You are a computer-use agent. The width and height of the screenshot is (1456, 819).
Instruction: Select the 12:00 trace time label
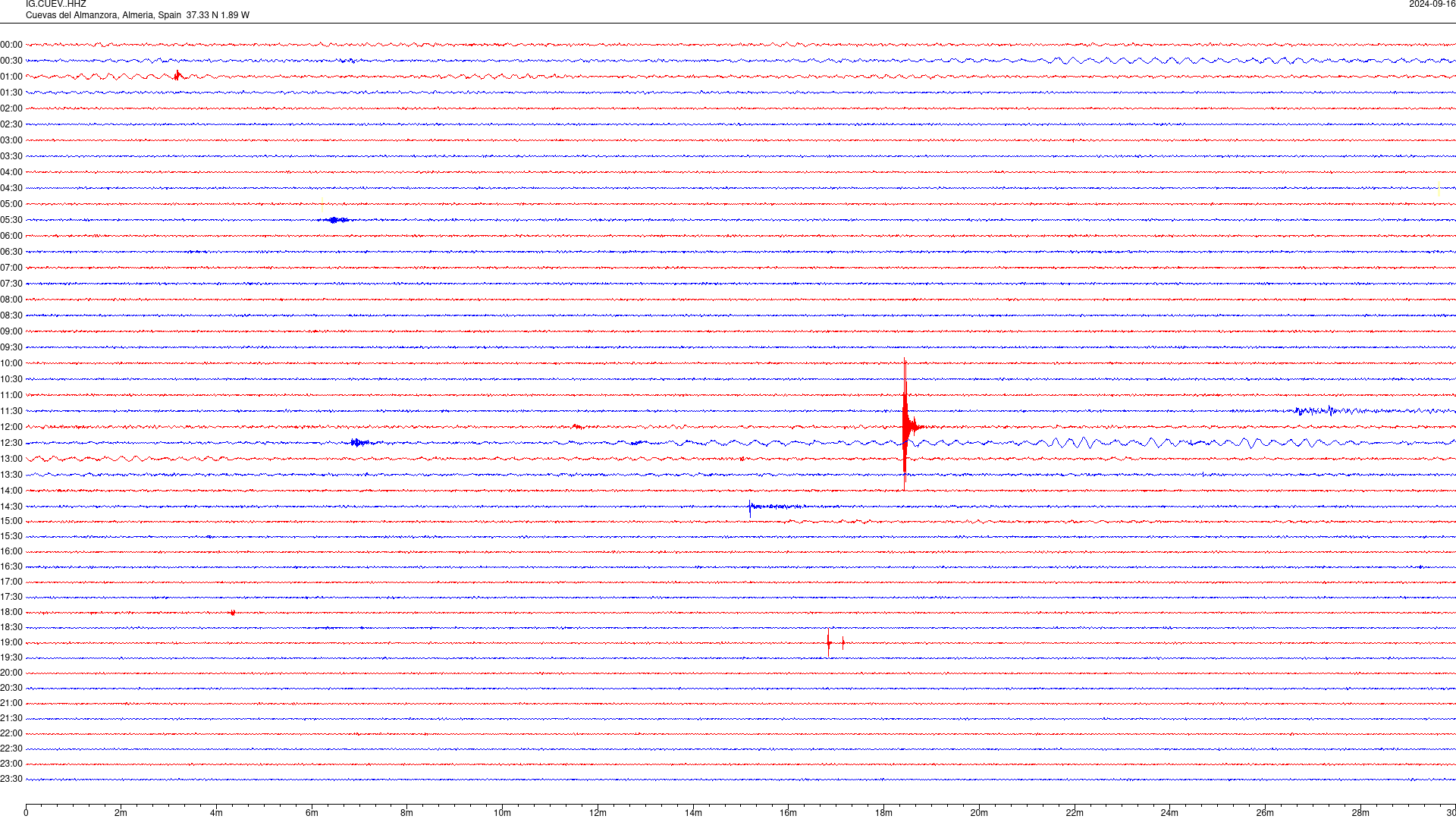click(x=11, y=427)
